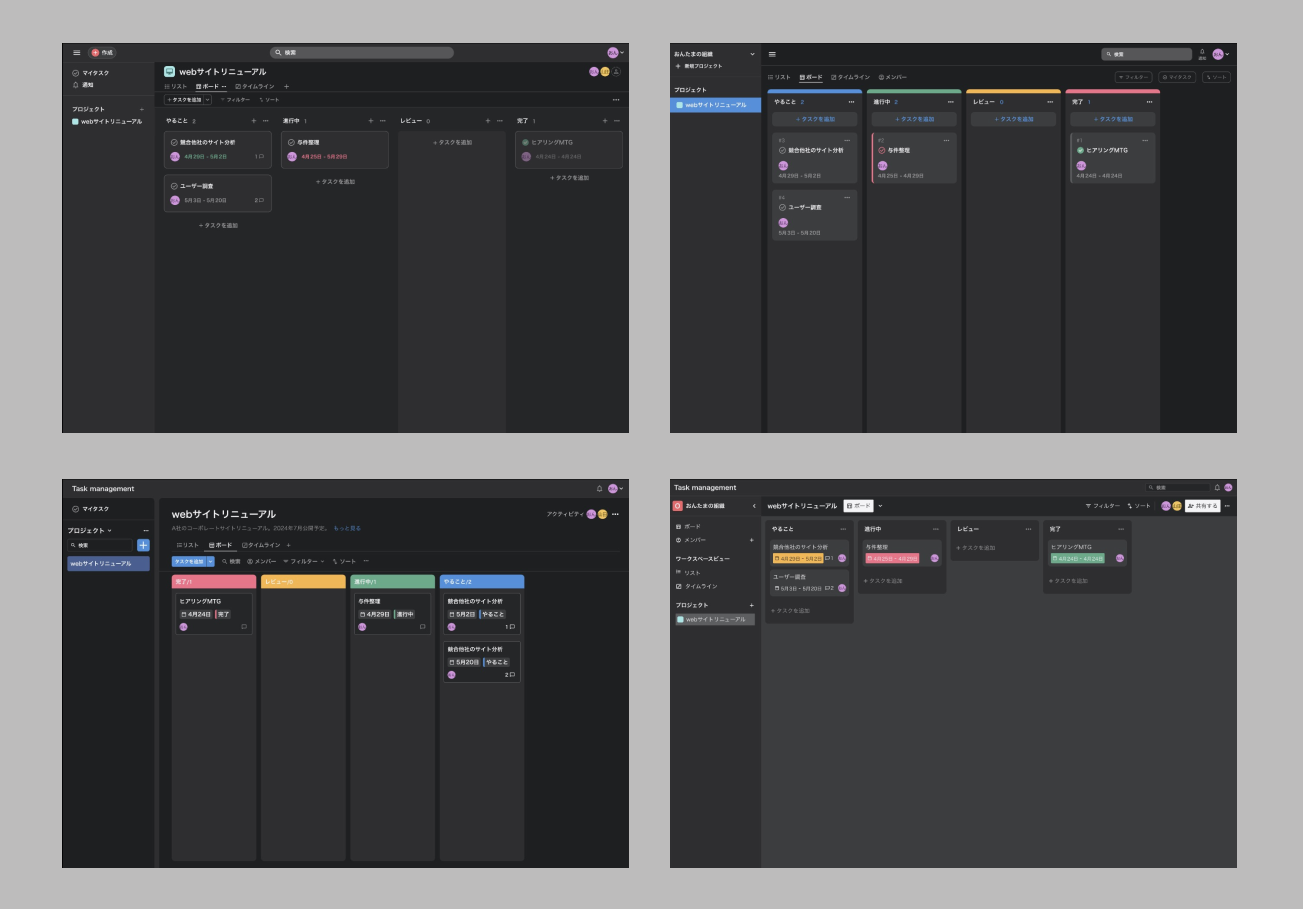Image resolution: width=1303 pixels, height=909 pixels.
Task: Open ボード tab ellipsis options in top-left mockup
Action: point(223,87)
